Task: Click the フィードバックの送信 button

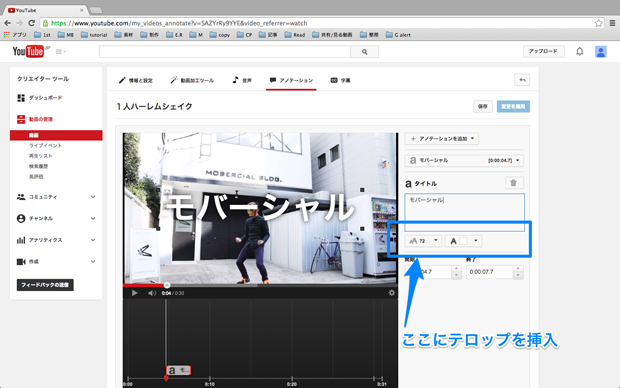Action: pyautogui.click(x=45, y=285)
